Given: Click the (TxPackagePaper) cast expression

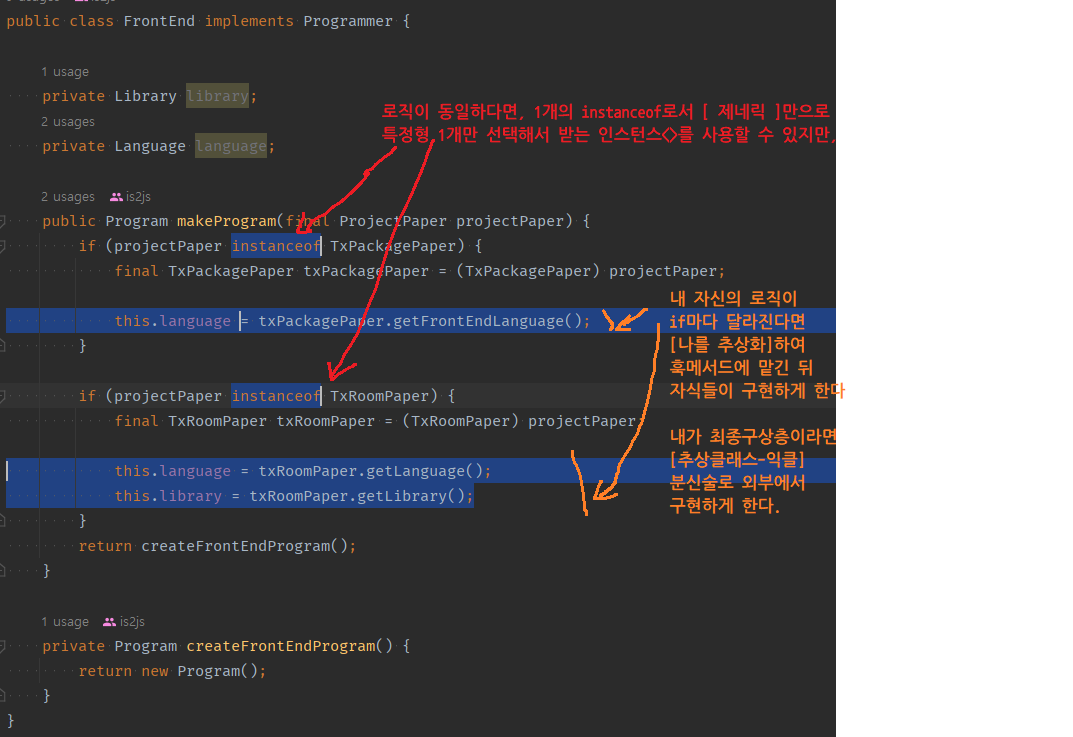Looking at the screenshot, I should point(528,272).
